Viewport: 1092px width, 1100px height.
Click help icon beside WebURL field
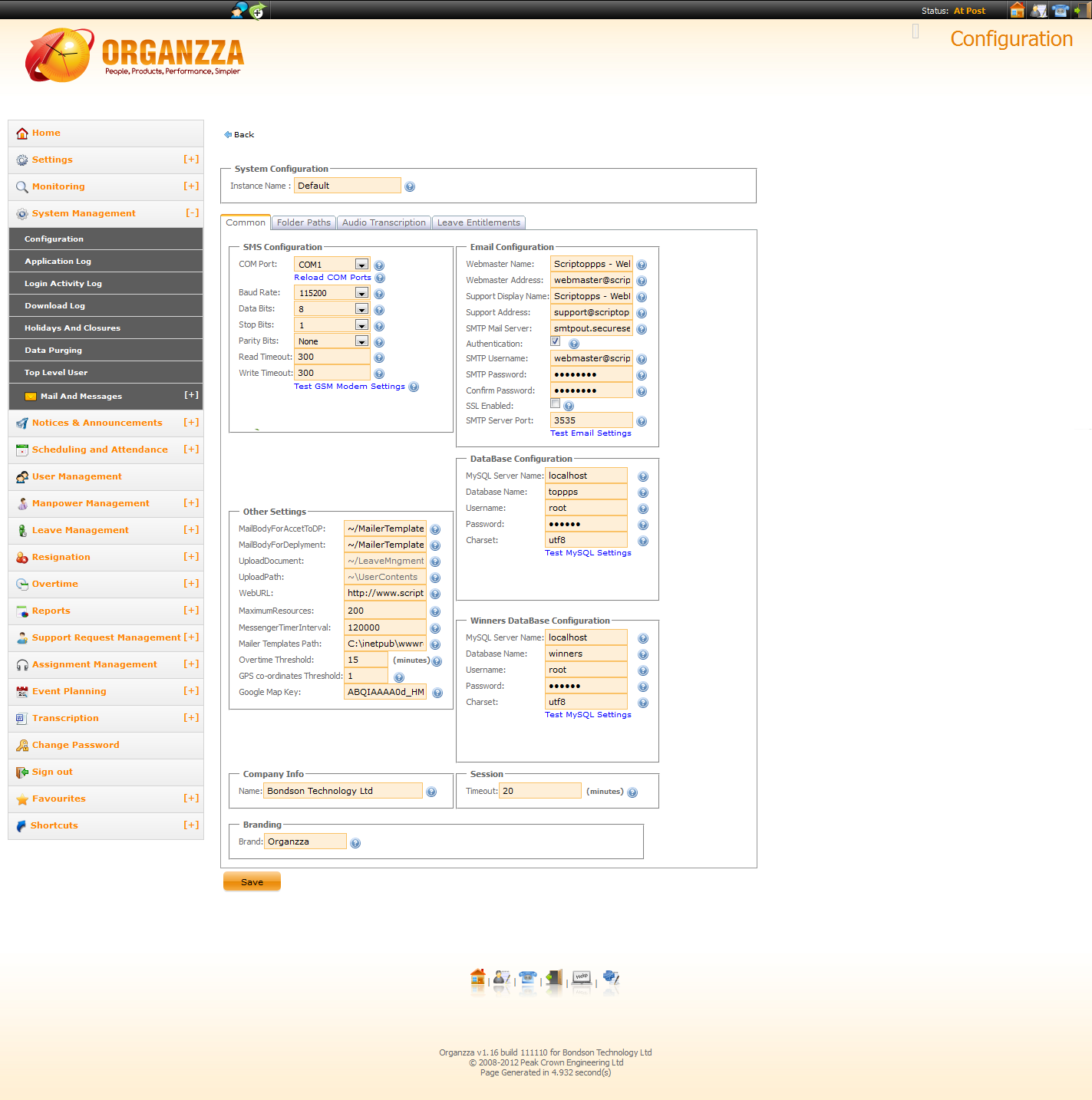coord(435,594)
